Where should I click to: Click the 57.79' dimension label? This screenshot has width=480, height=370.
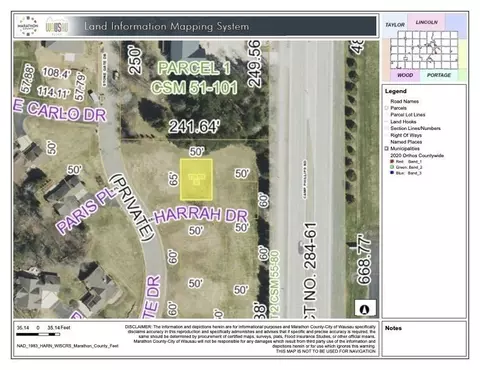click(80, 88)
